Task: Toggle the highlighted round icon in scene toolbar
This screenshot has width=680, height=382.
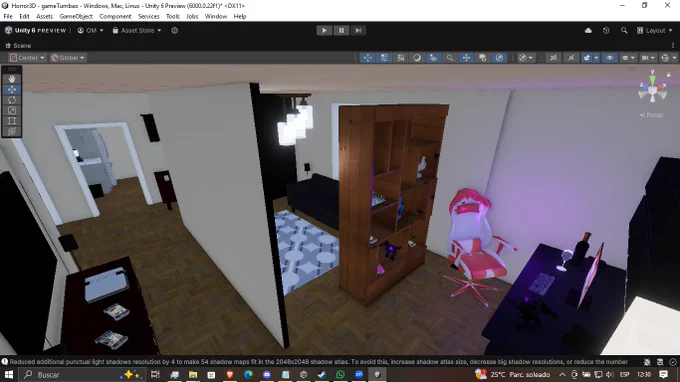Action: pos(499,58)
